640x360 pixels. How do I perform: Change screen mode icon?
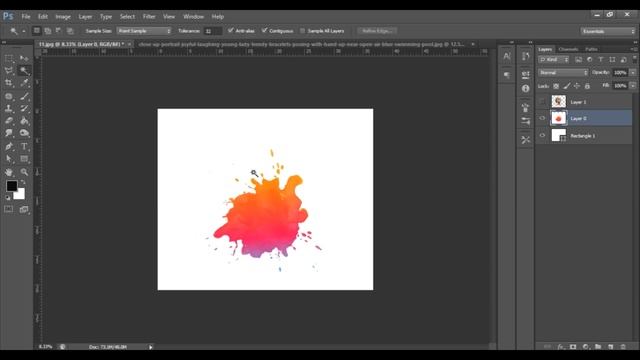tap(24, 209)
